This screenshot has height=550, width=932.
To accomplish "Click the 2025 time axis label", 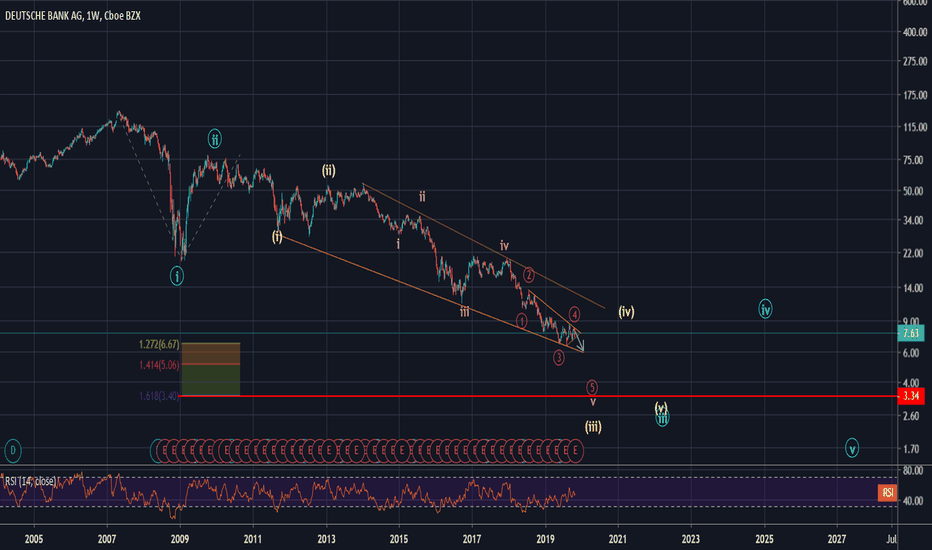I will click(x=764, y=539).
